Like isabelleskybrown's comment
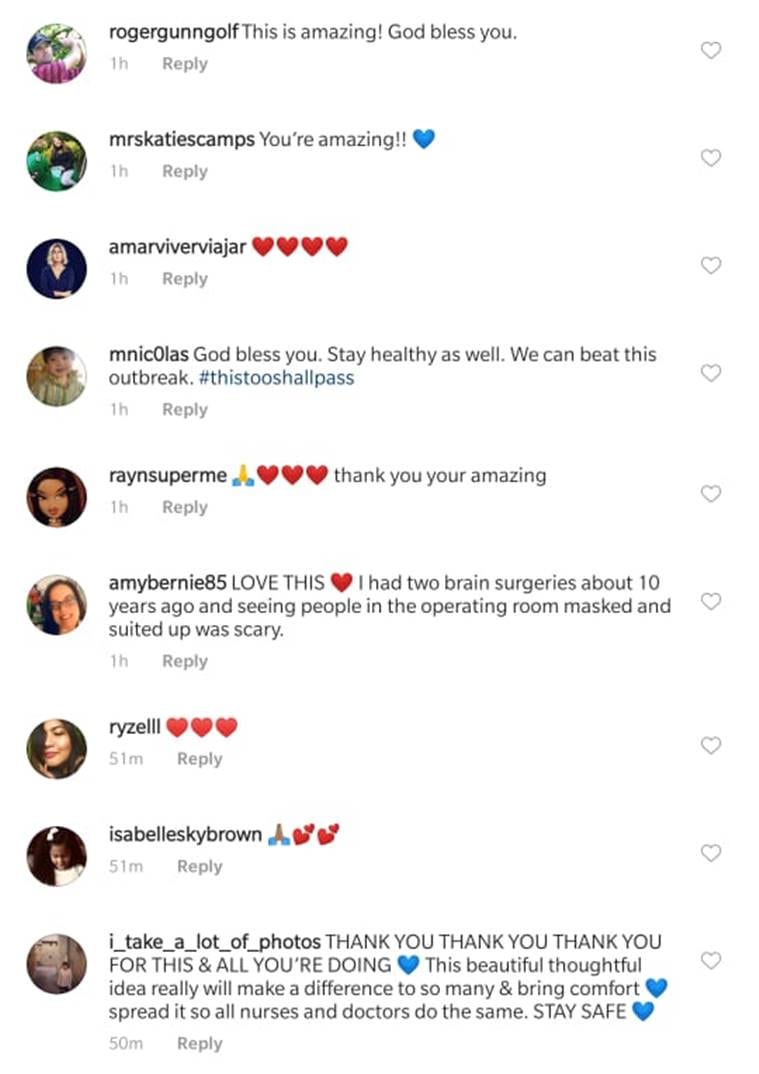This screenshot has height=1074, width=759. 710,854
